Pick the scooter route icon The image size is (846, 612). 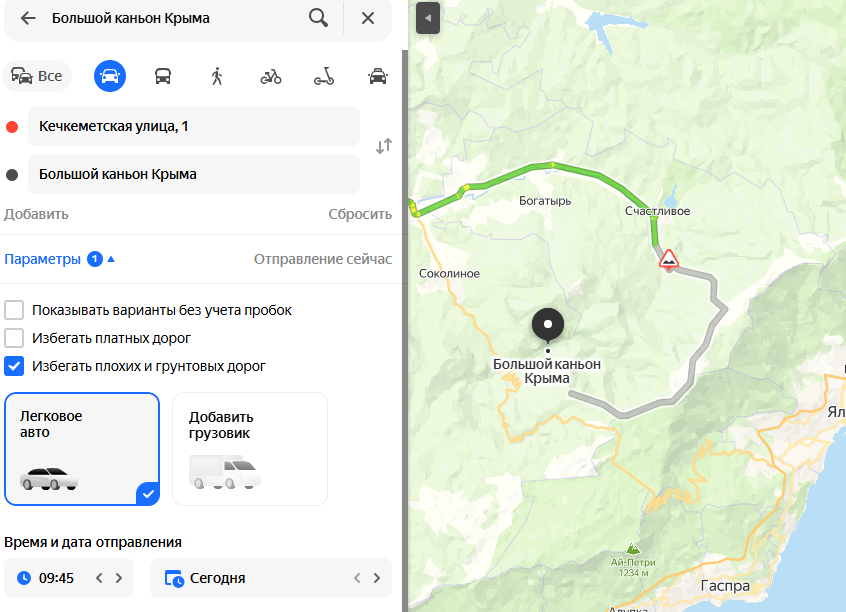324,76
